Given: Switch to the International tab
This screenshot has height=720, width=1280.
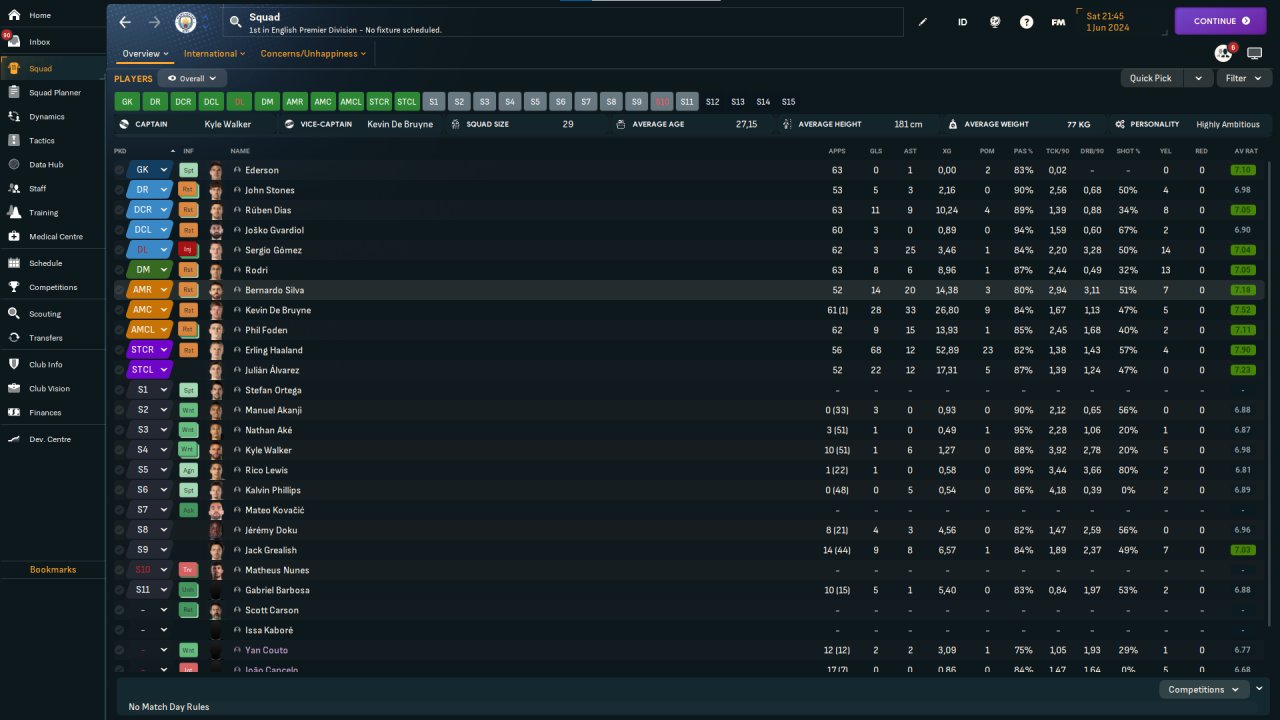Looking at the screenshot, I should tap(215, 54).
